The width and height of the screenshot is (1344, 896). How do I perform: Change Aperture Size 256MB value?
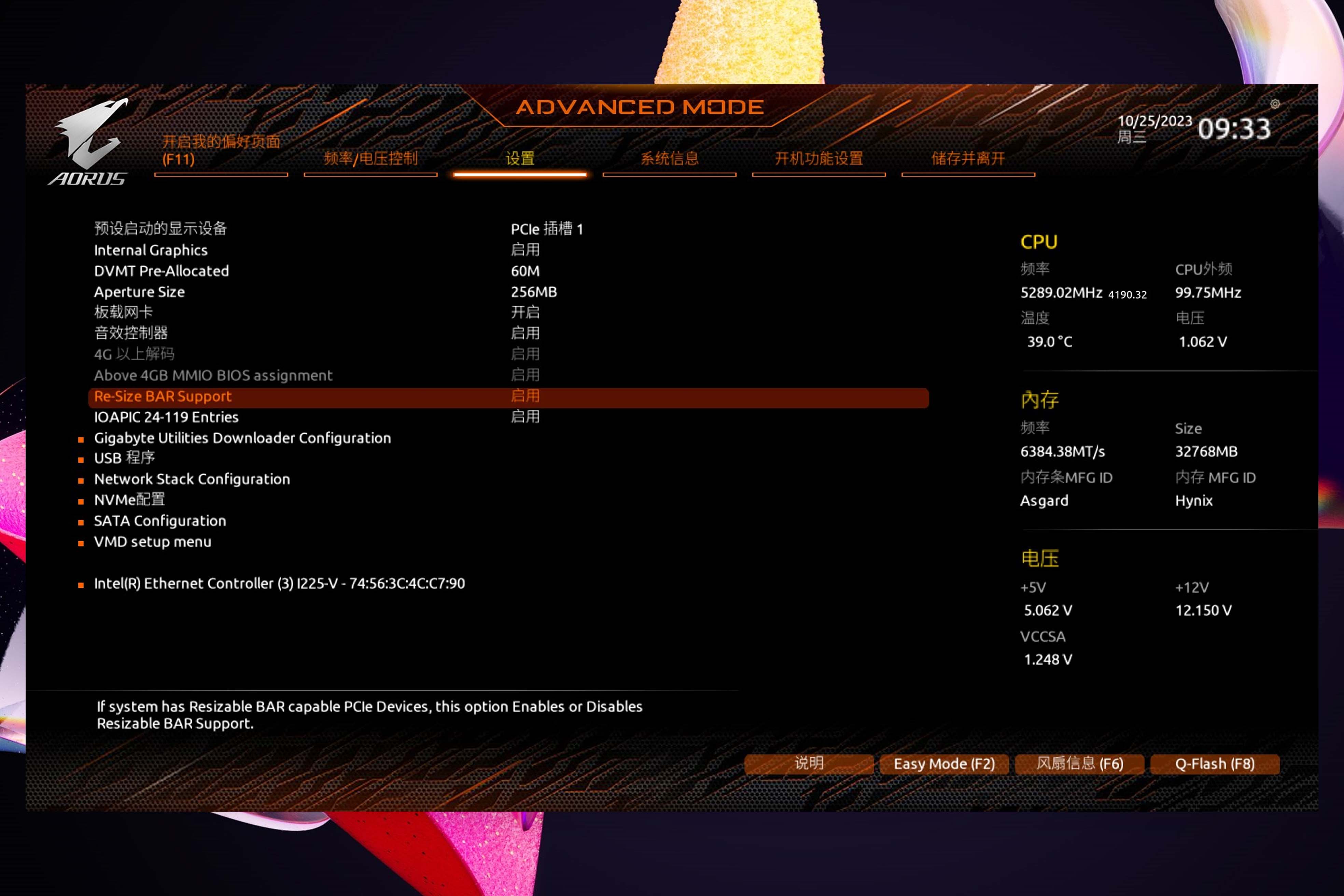coord(534,292)
